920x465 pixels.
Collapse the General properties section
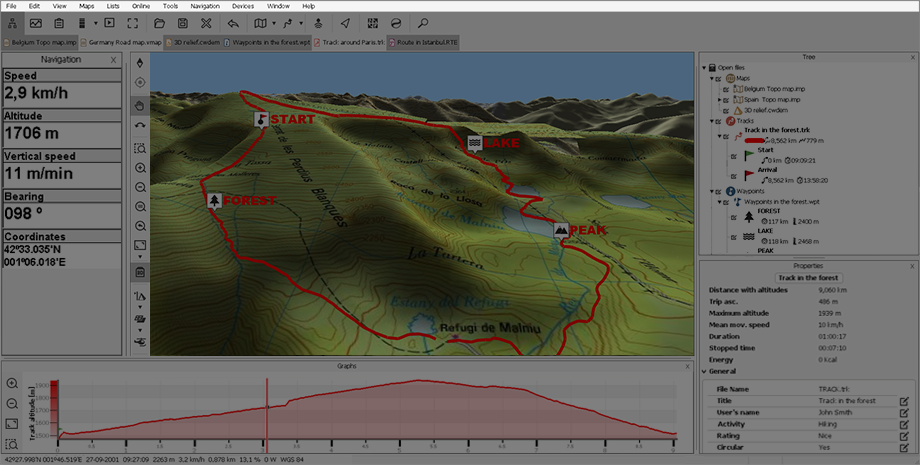704,371
